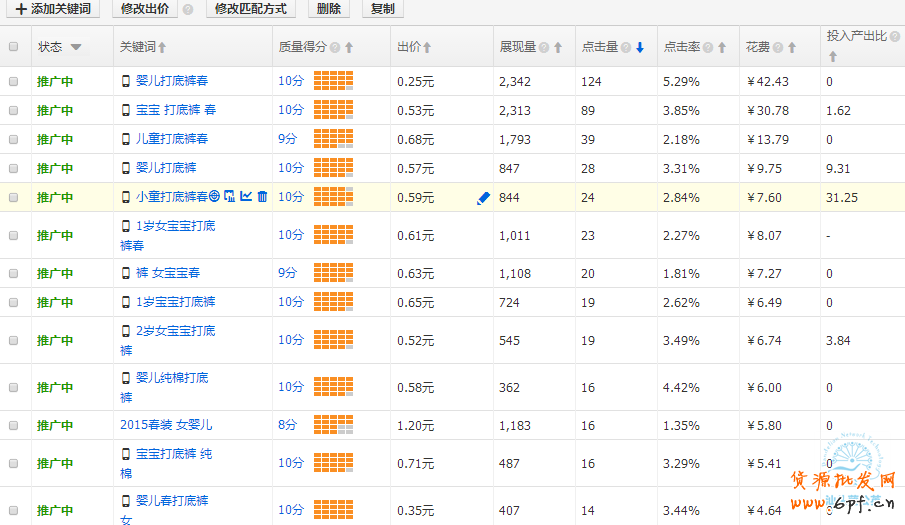This screenshot has height=525, width=905.
Task: Click the 删除 toolbar button
Action: point(328,9)
